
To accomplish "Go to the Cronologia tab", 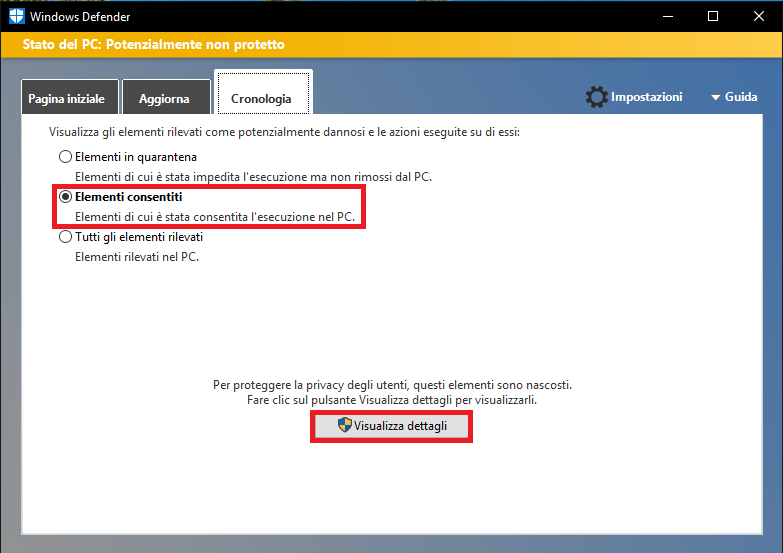I will coord(261,99).
